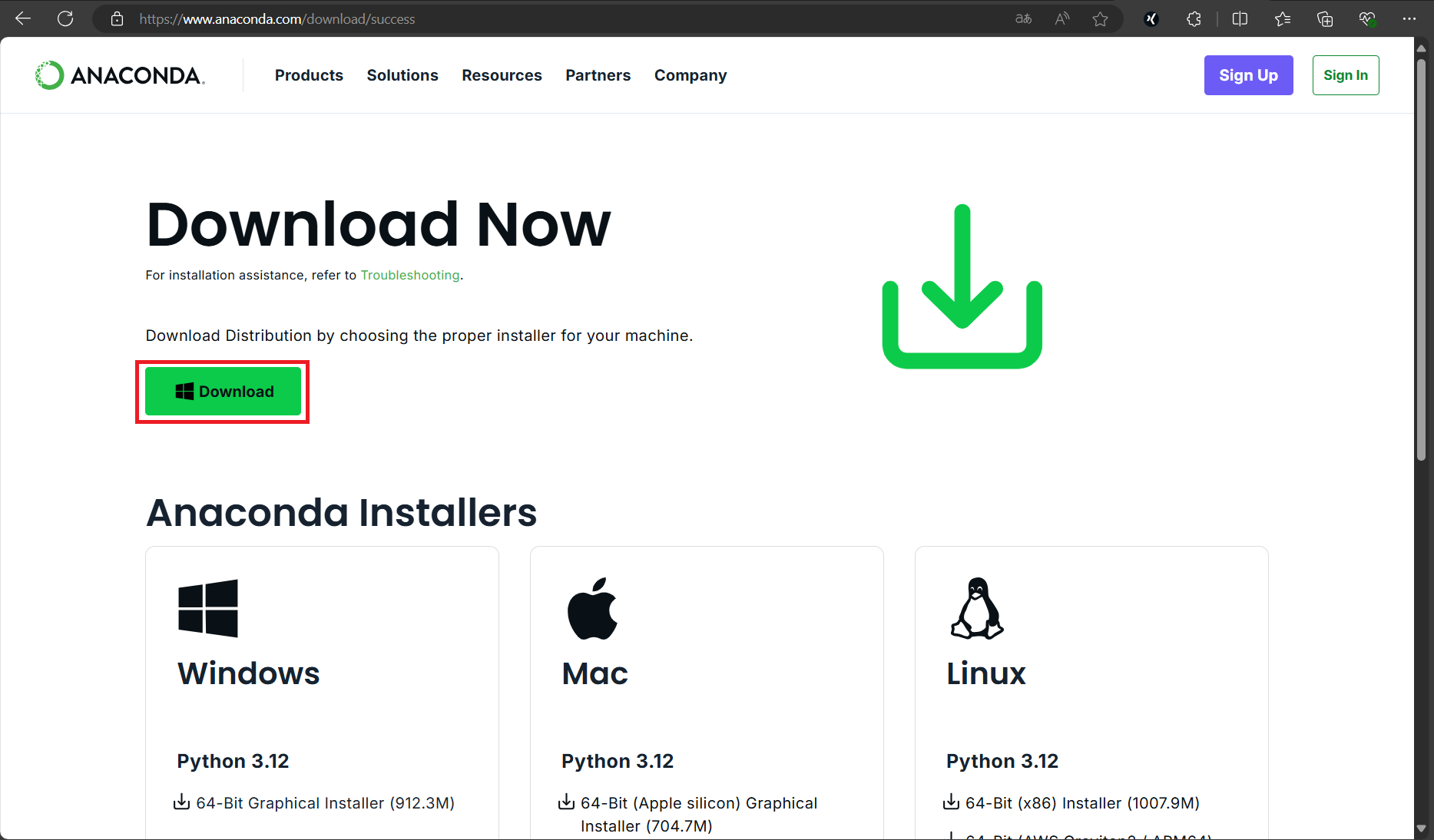Open Browser essentials heart icon
The height and width of the screenshot is (840, 1434).
[x=1367, y=19]
